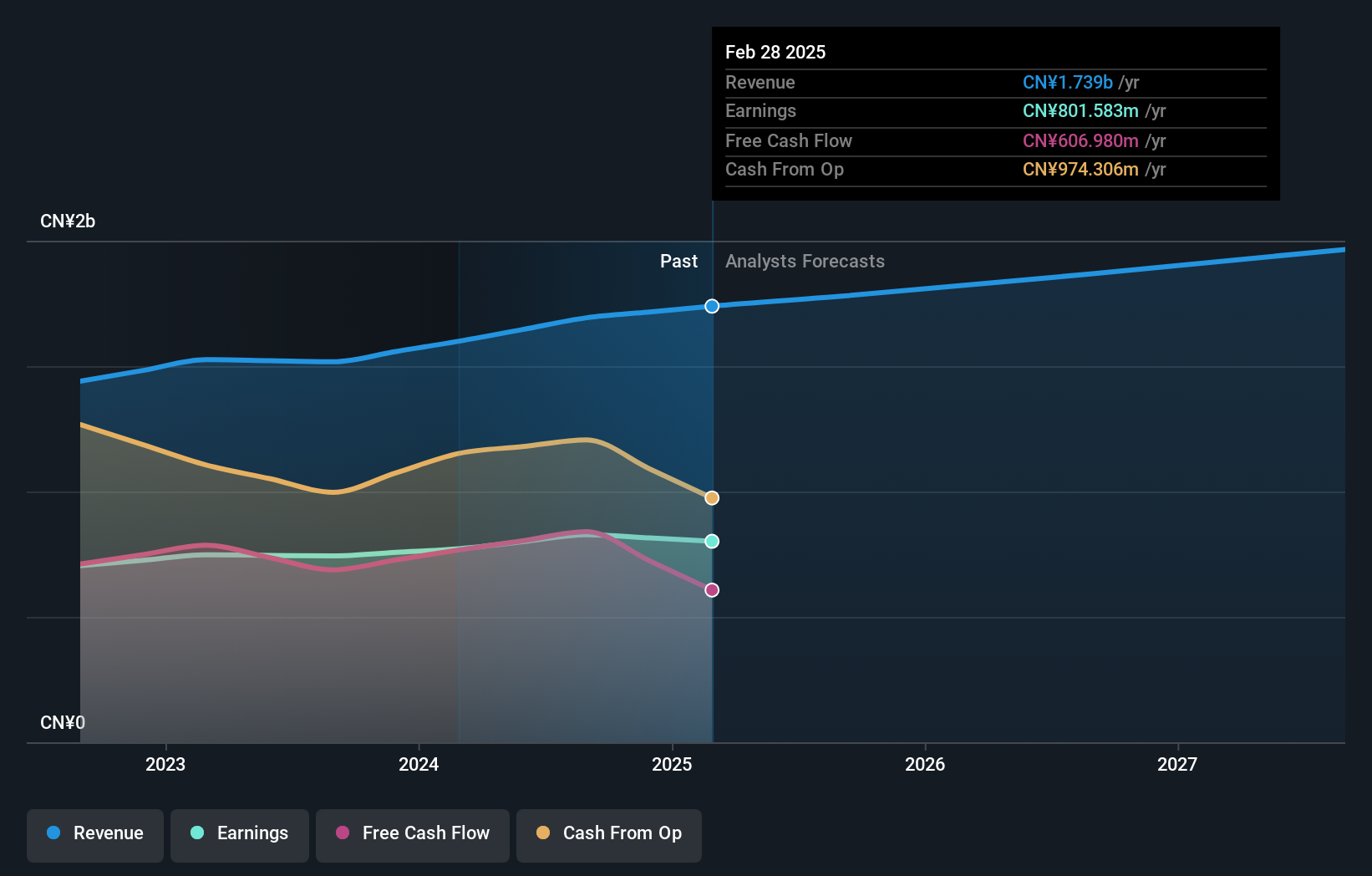Click the CN¥0 y-axis label
Image resolution: width=1372 pixels, height=876 pixels.
[x=63, y=722]
